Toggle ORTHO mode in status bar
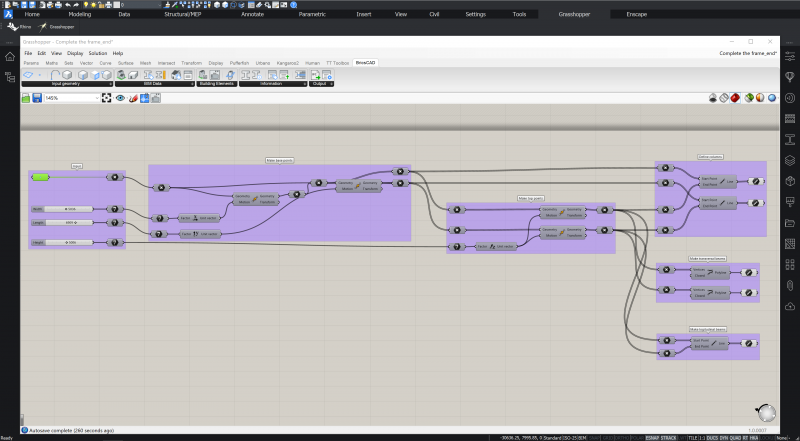This screenshot has height=441, width=800. pyautogui.click(x=621, y=438)
